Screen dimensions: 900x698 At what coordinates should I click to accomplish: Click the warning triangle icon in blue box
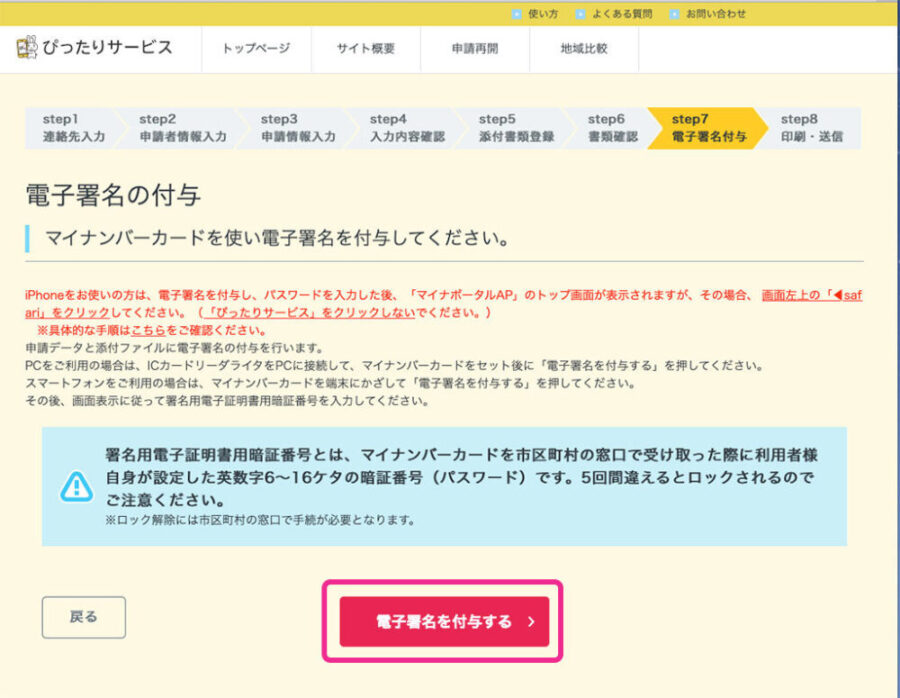click(x=76, y=487)
